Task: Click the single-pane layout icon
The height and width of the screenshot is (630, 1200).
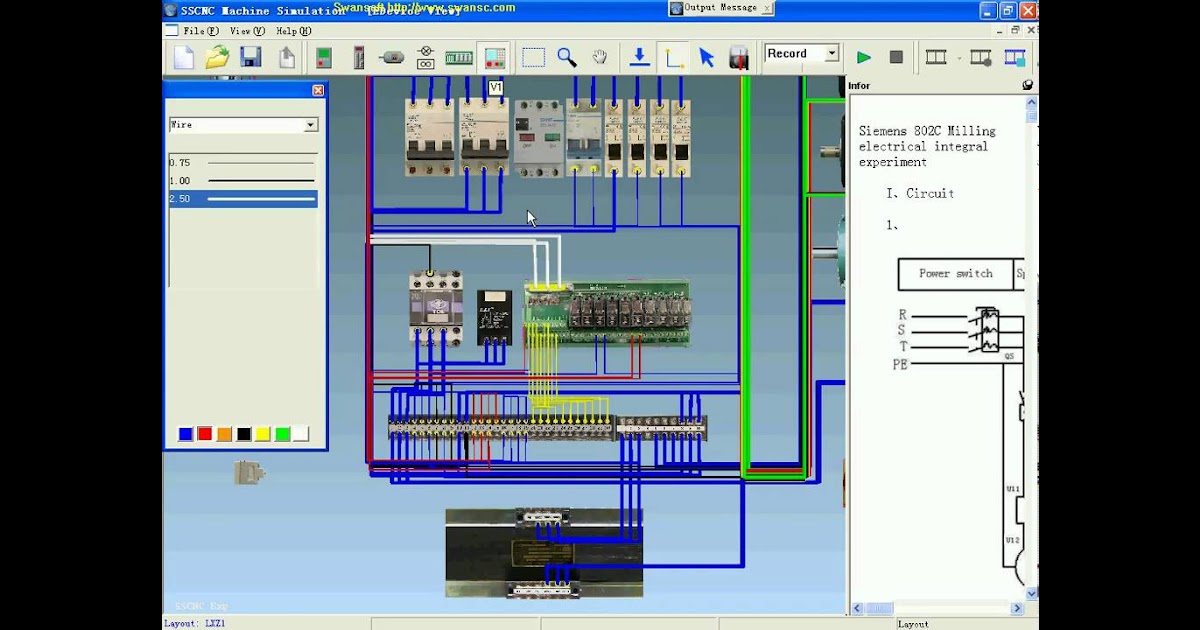Action: [x=936, y=57]
